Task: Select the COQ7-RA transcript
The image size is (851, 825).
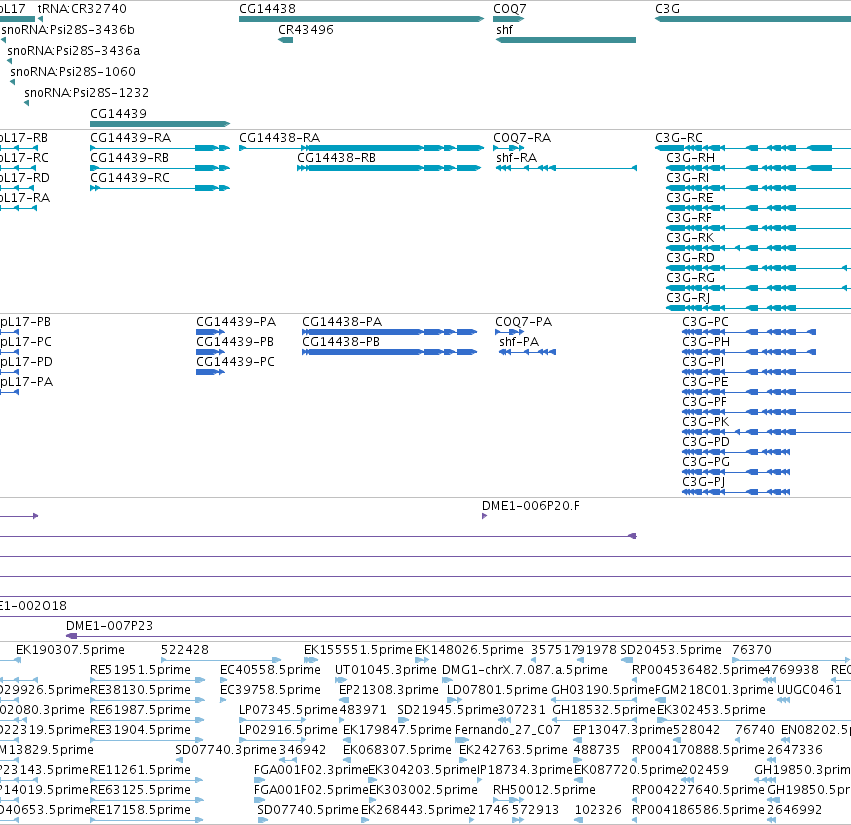Action: coord(509,148)
